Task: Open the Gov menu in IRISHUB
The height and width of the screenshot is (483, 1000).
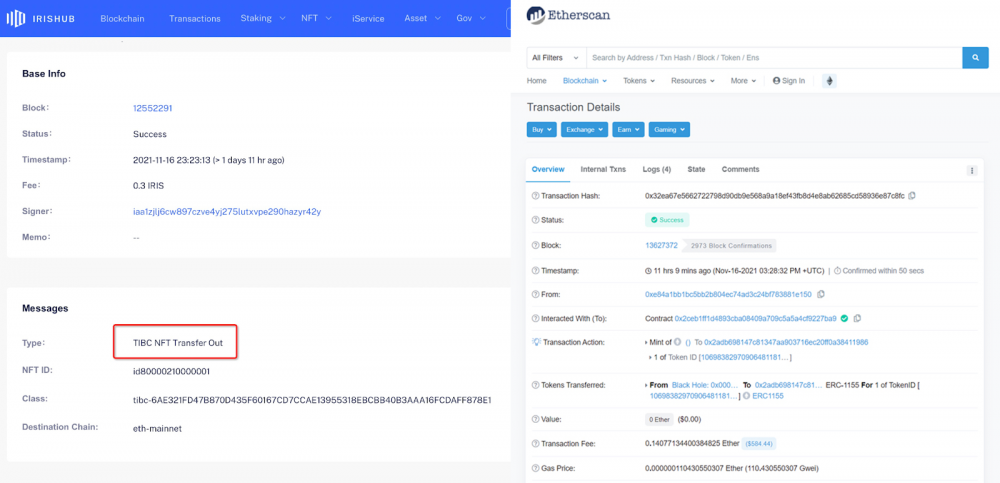Action: [470, 19]
